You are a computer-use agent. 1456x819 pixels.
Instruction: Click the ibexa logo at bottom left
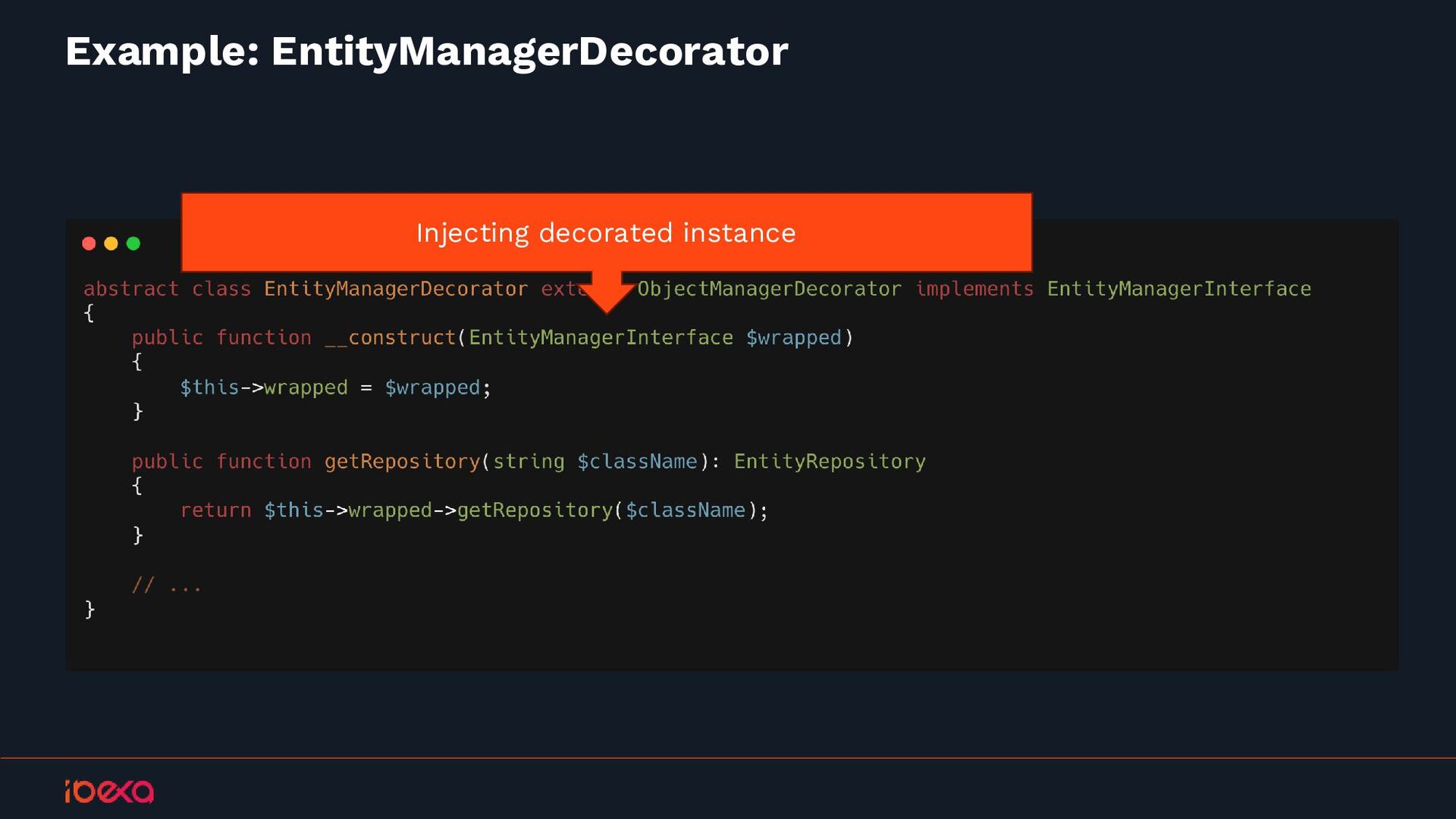(x=109, y=791)
